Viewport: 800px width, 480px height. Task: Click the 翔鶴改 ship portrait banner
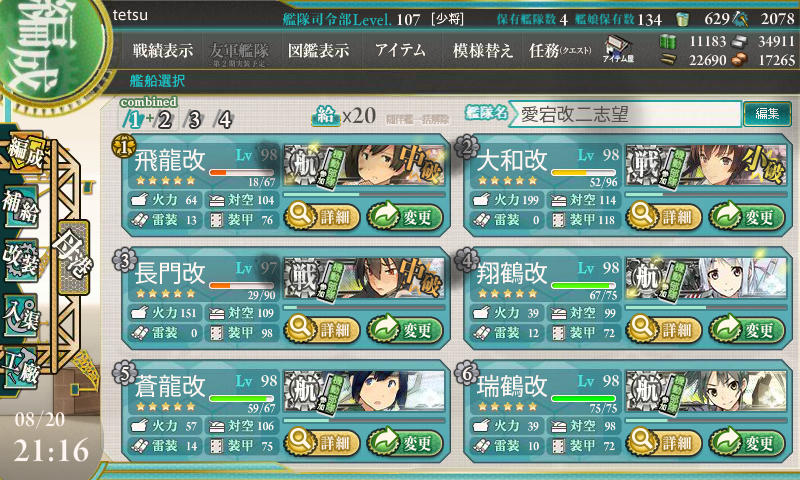point(706,279)
